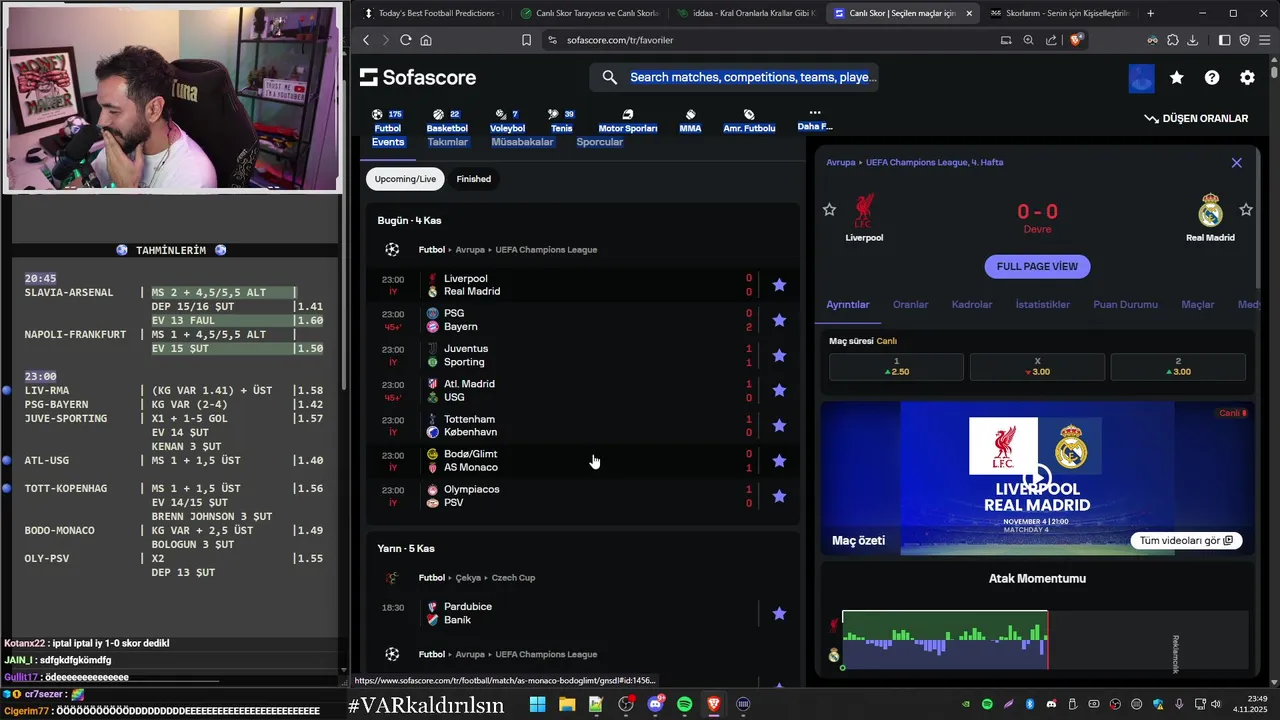Open browser extensions puzzle icon

point(1172,40)
